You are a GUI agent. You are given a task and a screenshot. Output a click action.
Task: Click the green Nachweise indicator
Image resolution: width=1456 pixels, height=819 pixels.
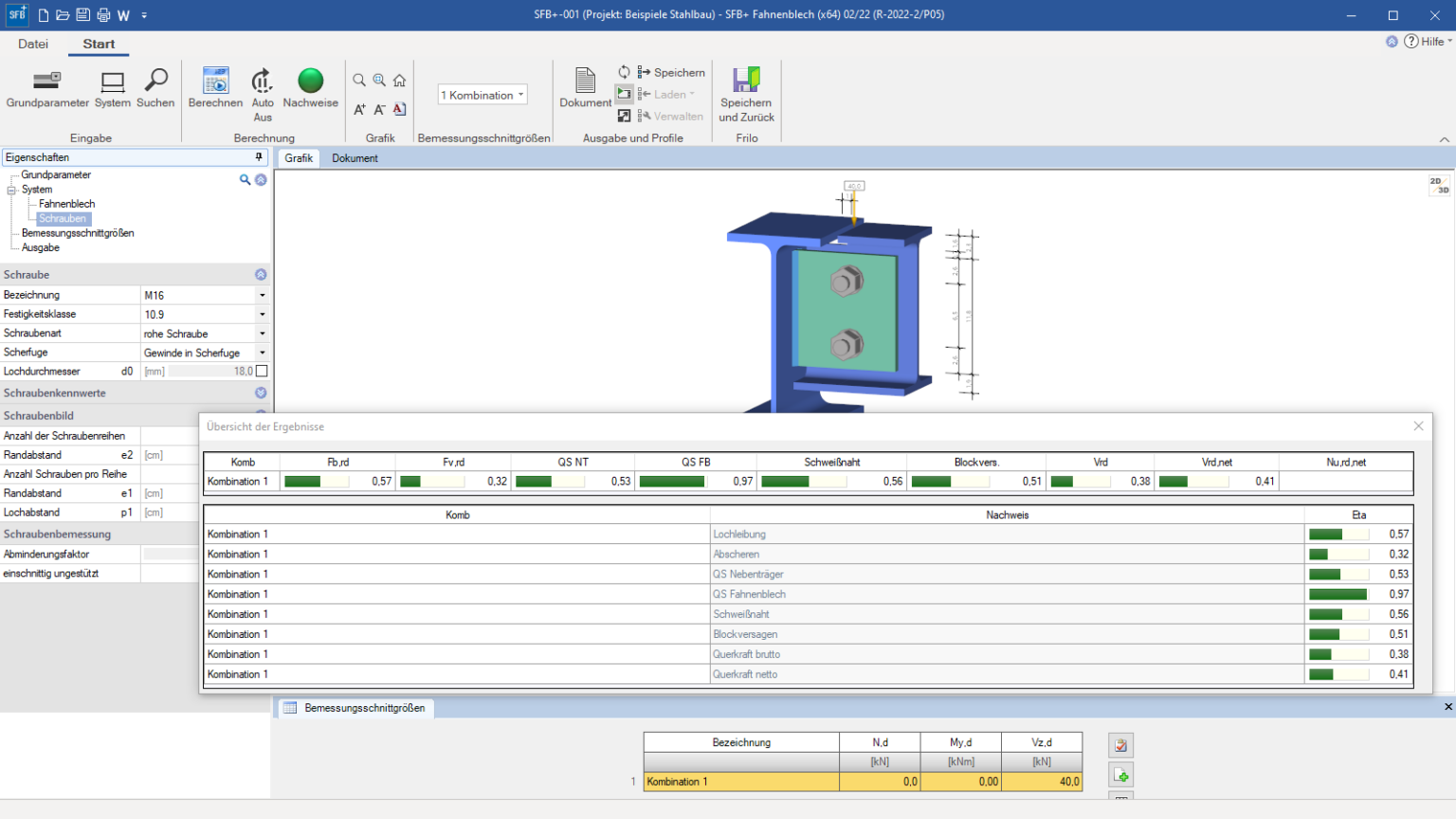tap(310, 82)
